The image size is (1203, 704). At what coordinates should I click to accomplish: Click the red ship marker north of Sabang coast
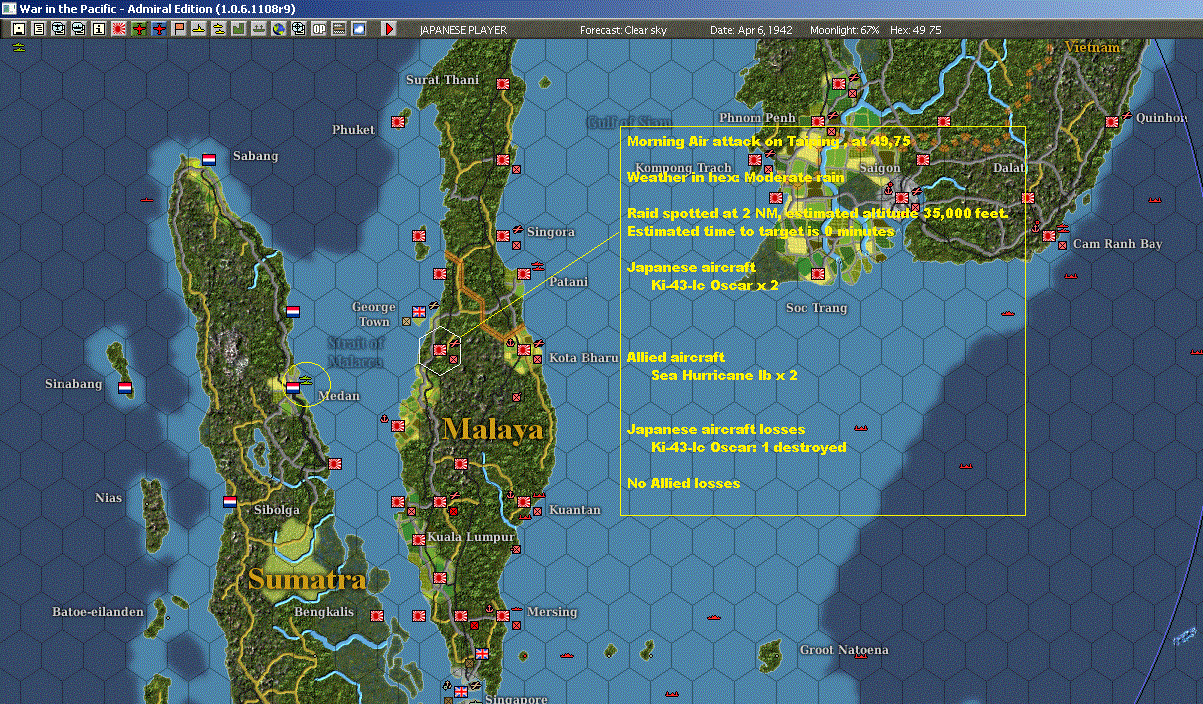click(x=149, y=200)
